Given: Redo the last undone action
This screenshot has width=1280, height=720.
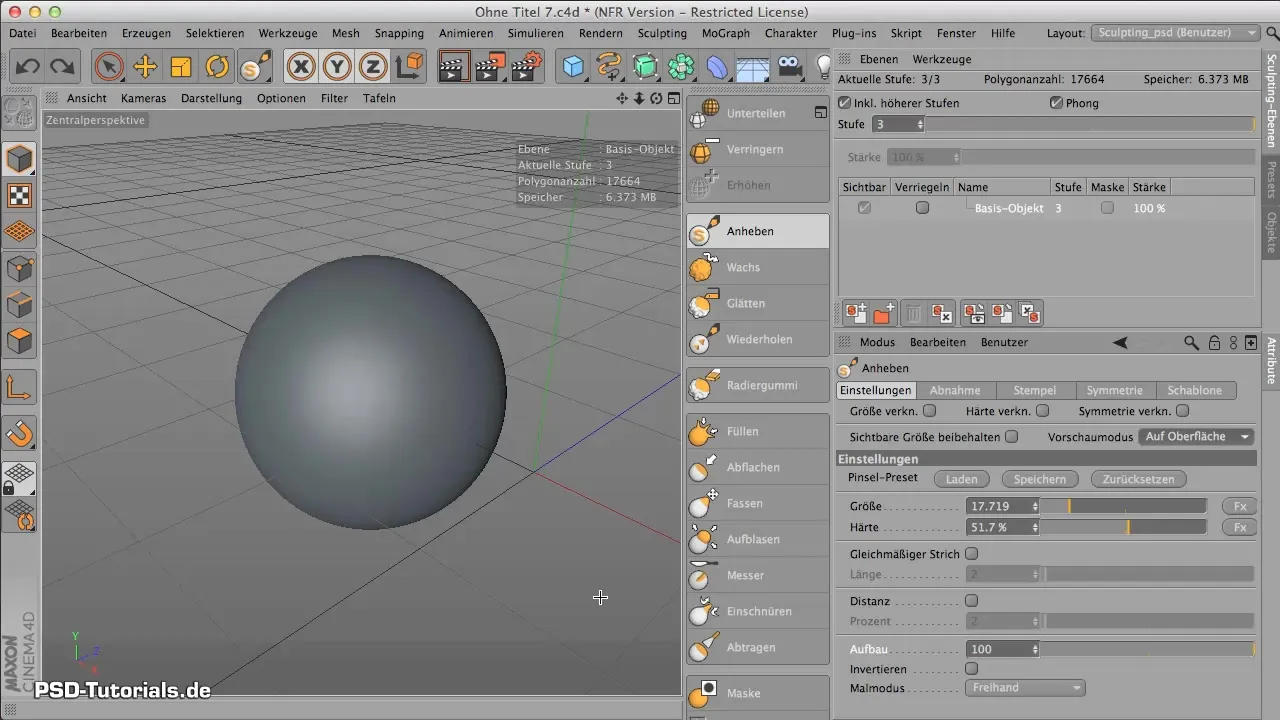Looking at the screenshot, I should (62, 67).
